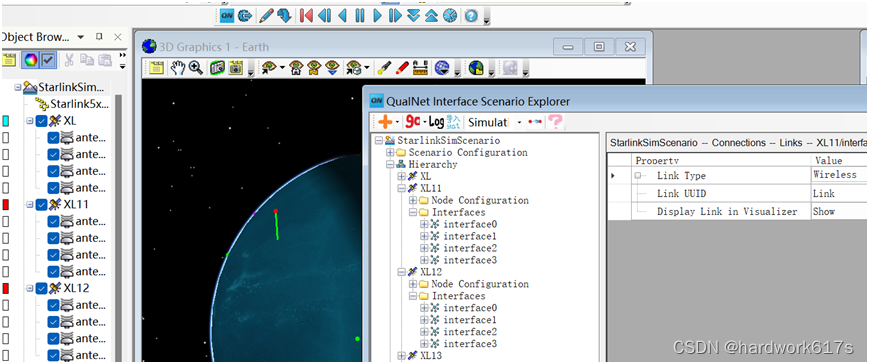869x364 pixels.
Task: Play the animation in reverse
Action: click(x=343, y=16)
